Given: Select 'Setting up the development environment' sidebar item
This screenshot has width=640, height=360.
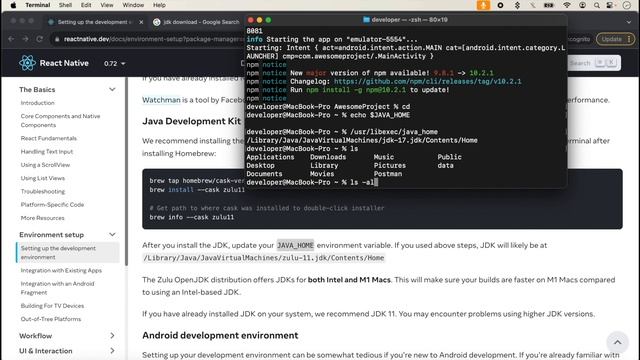Looking at the screenshot, I should click(68, 253).
